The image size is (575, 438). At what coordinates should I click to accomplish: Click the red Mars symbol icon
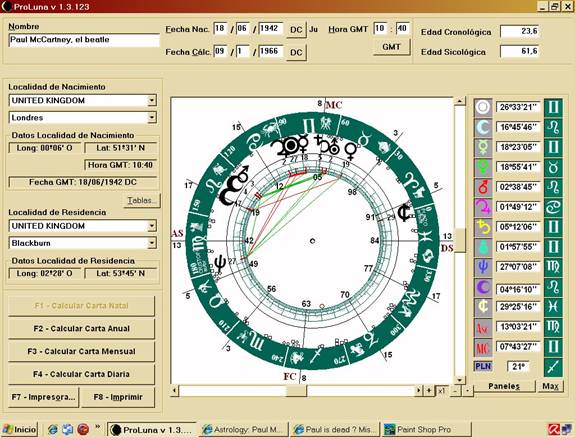(x=483, y=187)
